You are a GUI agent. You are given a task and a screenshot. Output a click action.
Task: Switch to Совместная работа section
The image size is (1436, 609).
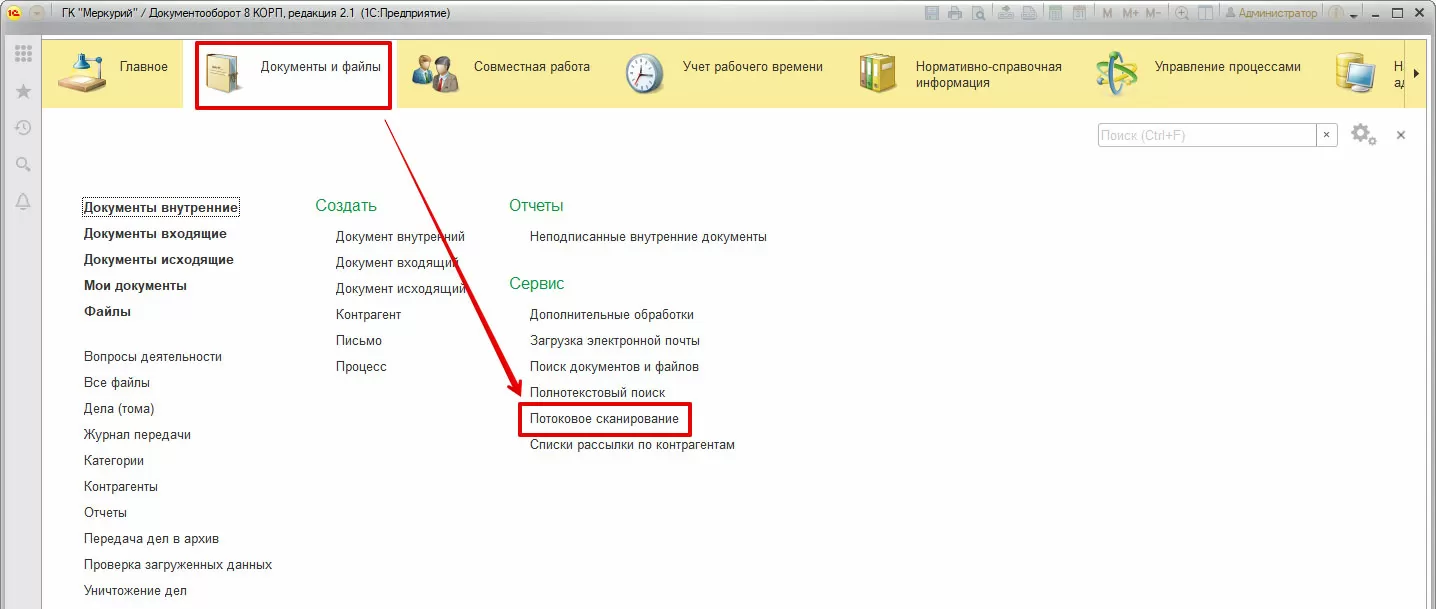(x=501, y=74)
